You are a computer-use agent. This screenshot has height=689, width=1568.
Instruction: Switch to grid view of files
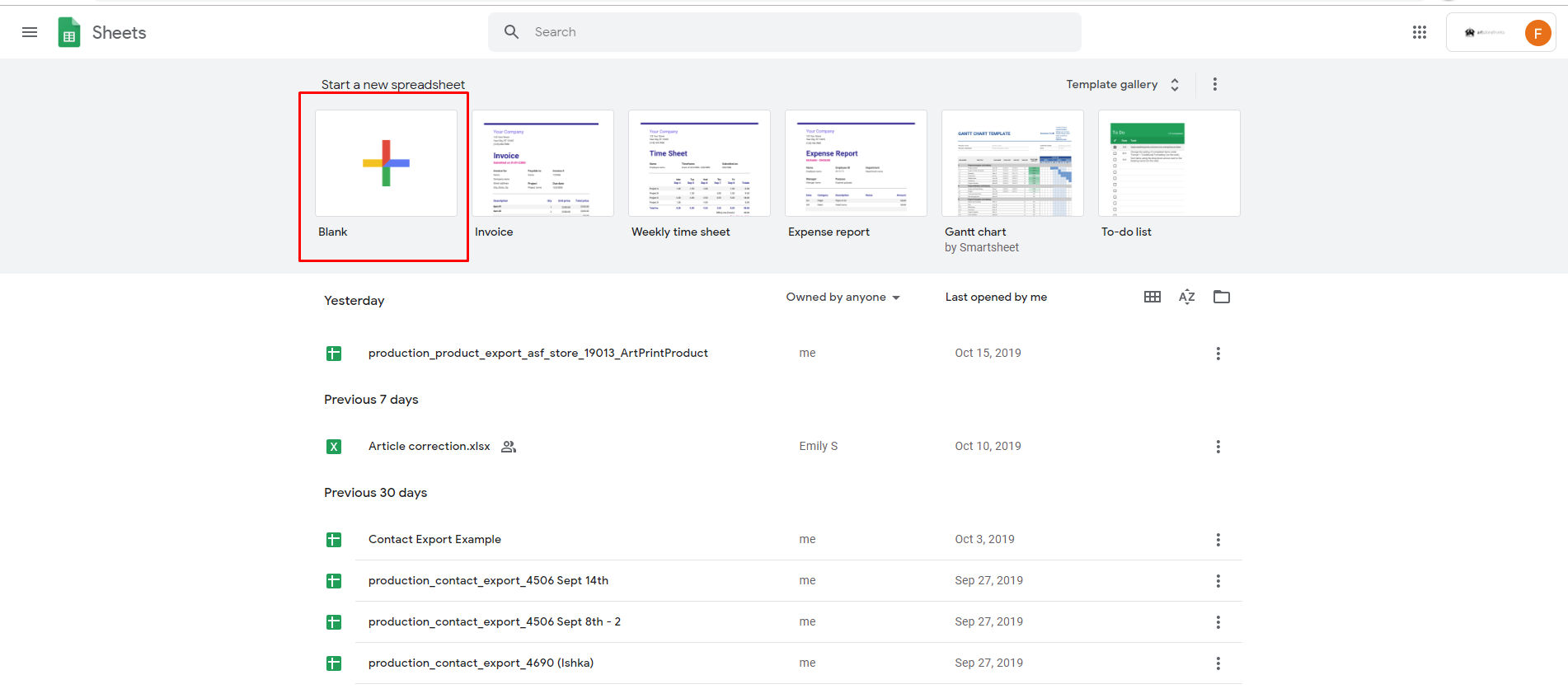click(1152, 297)
